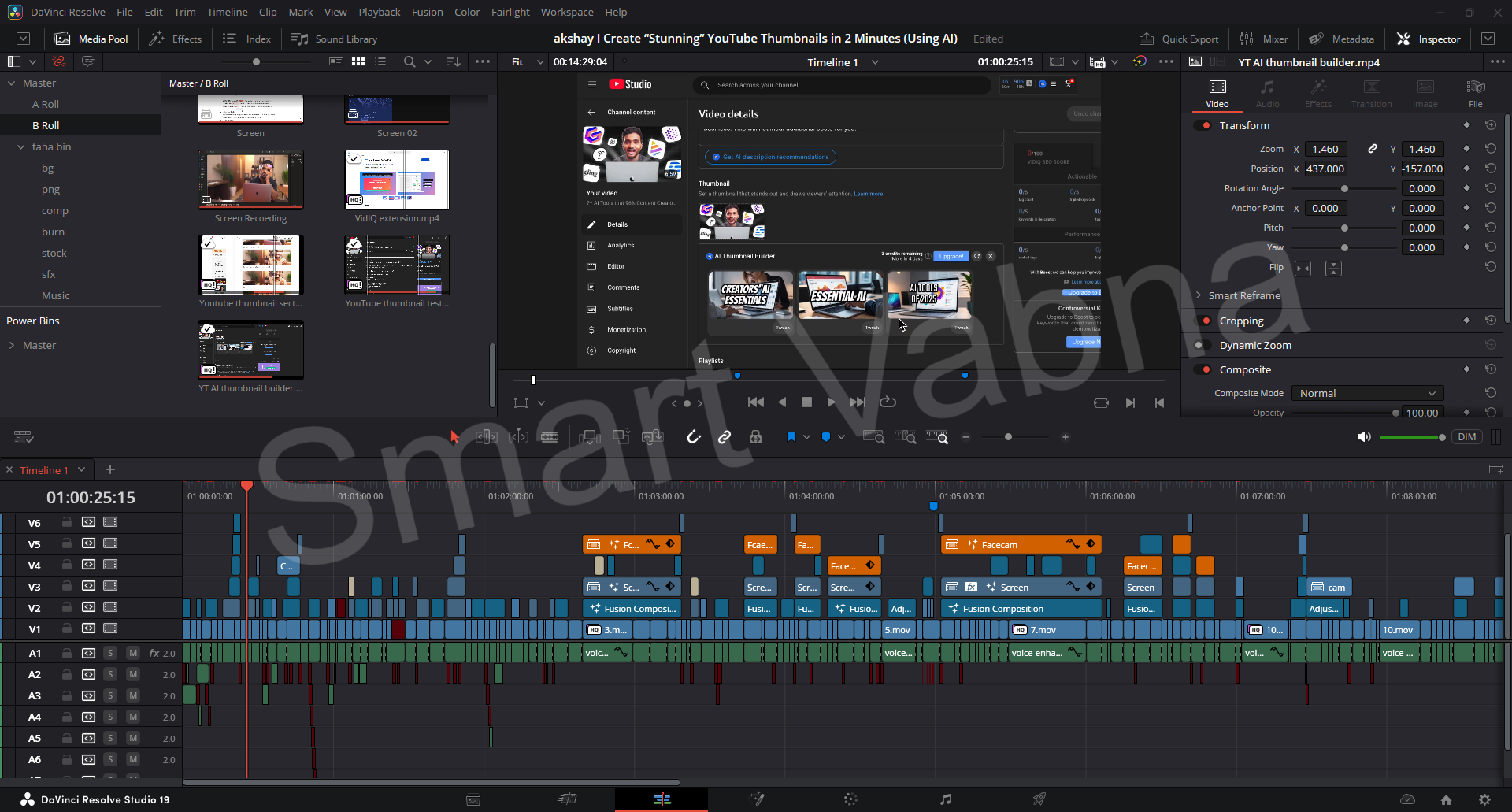Click the Overwrite Clip icon

(x=621, y=436)
